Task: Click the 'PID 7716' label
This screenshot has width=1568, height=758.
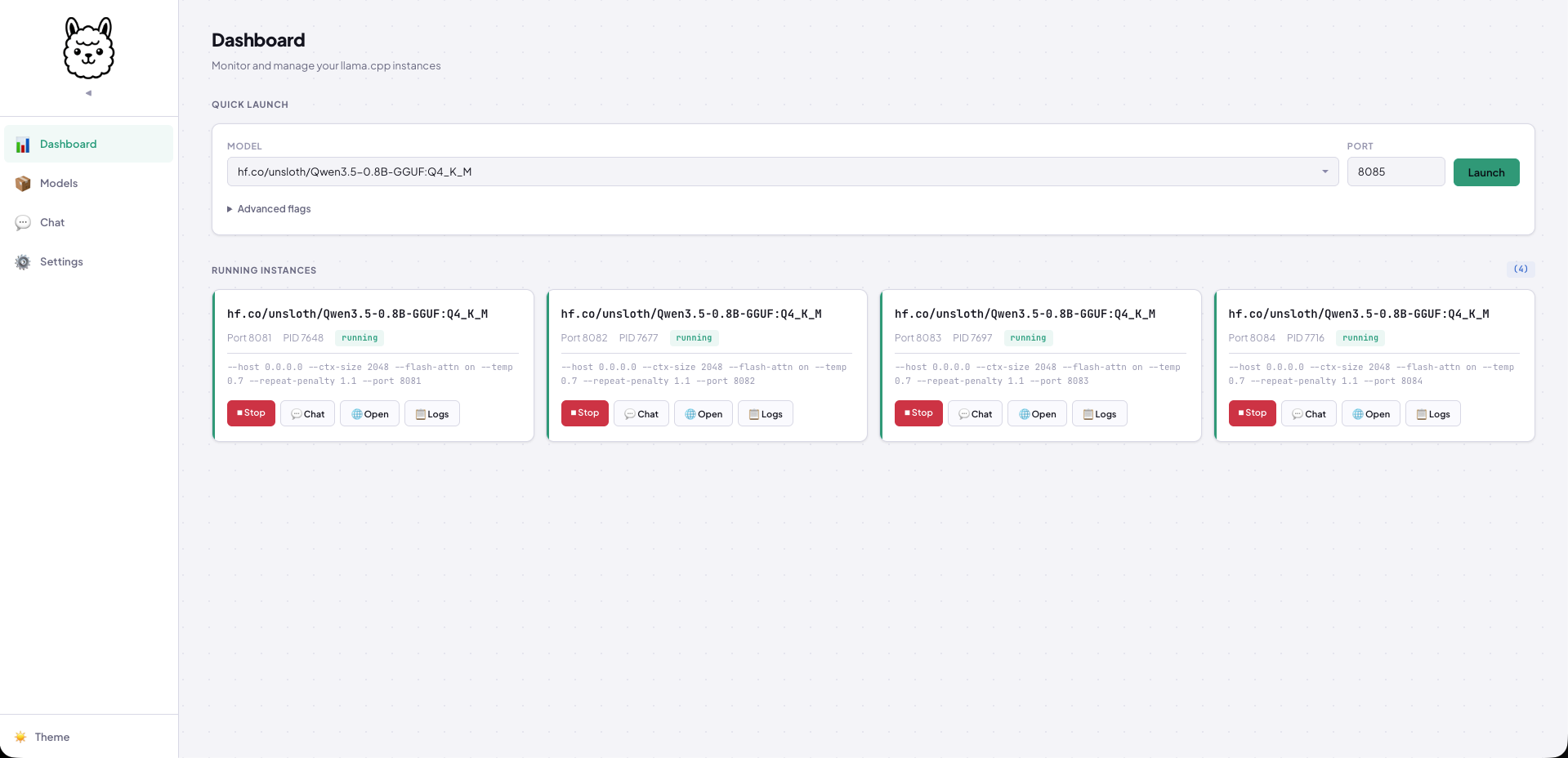Action: [1306, 338]
